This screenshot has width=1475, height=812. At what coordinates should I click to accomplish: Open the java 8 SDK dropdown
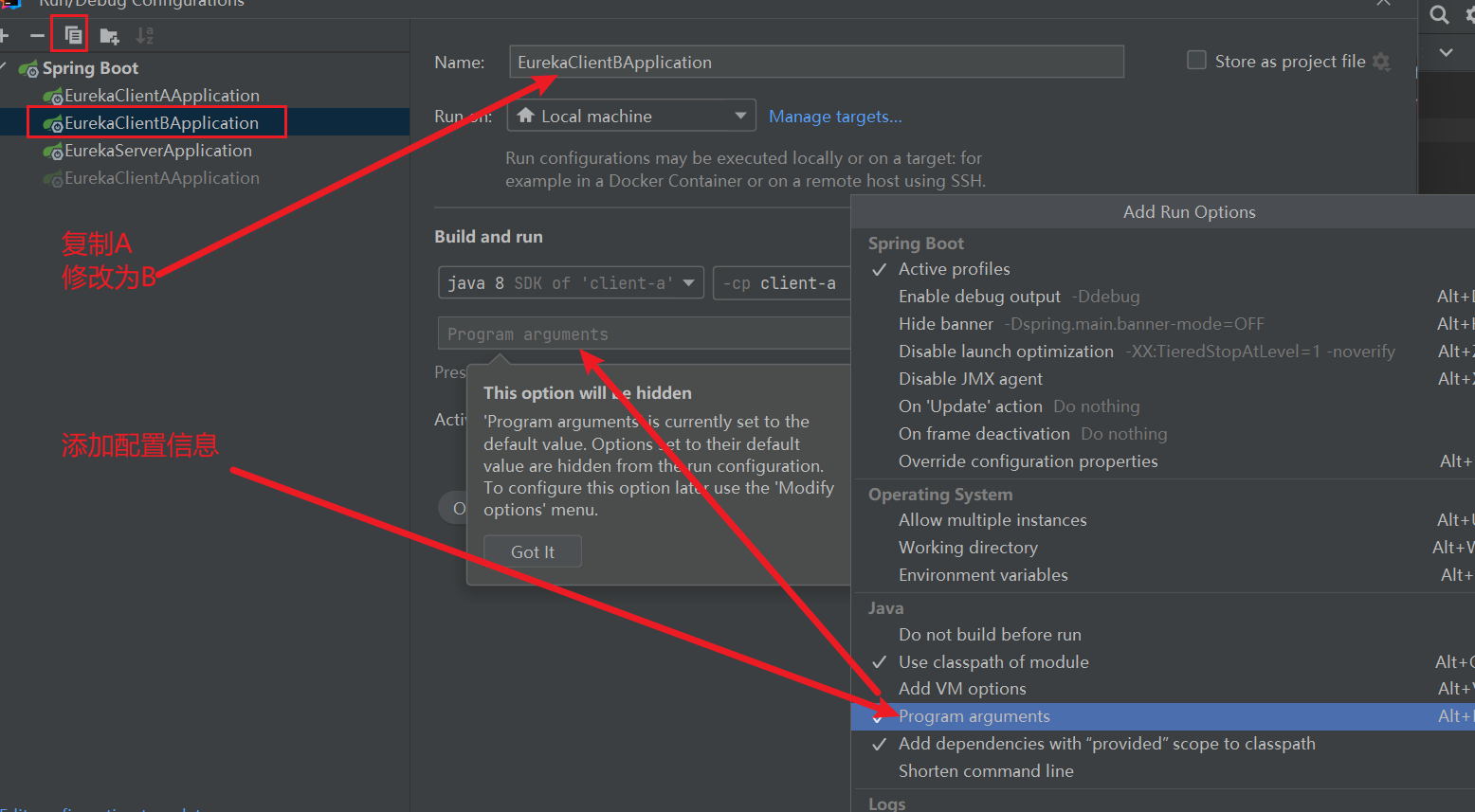[571, 283]
